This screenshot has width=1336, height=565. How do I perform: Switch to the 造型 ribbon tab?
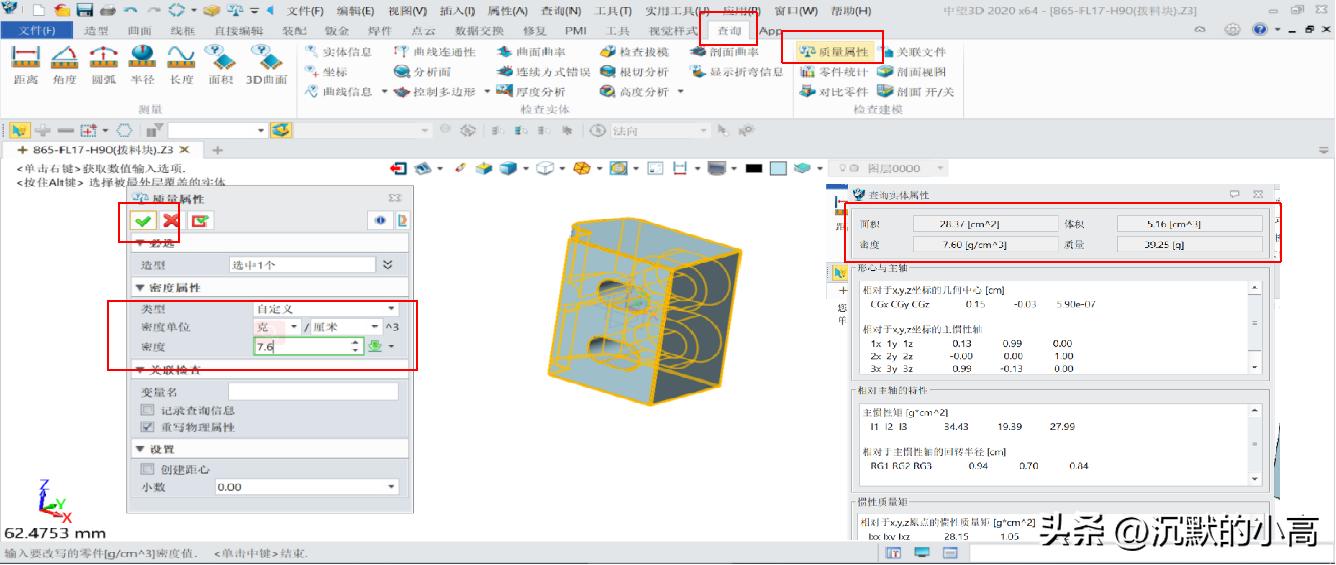pyautogui.click(x=98, y=30)
